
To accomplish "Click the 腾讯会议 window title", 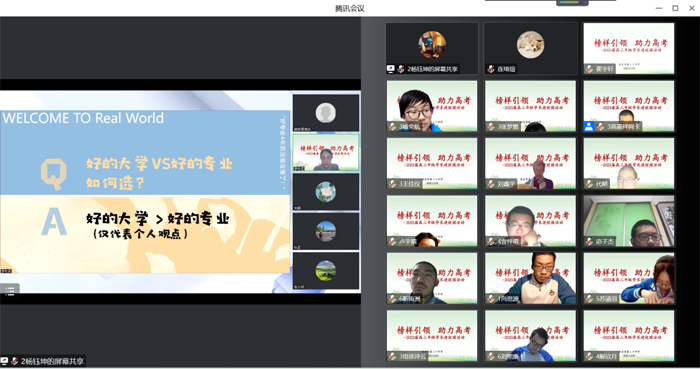I will [x=350, y=8].
